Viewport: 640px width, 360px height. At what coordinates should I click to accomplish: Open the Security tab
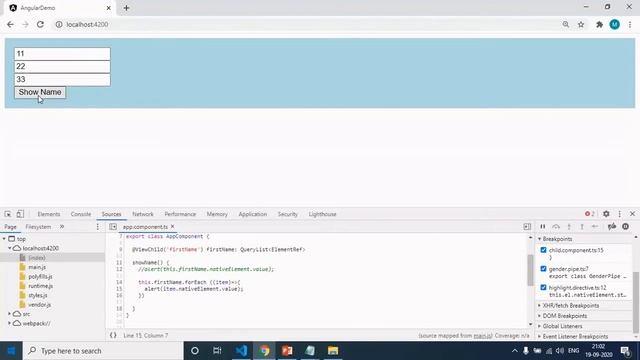(x=288, y=214)
